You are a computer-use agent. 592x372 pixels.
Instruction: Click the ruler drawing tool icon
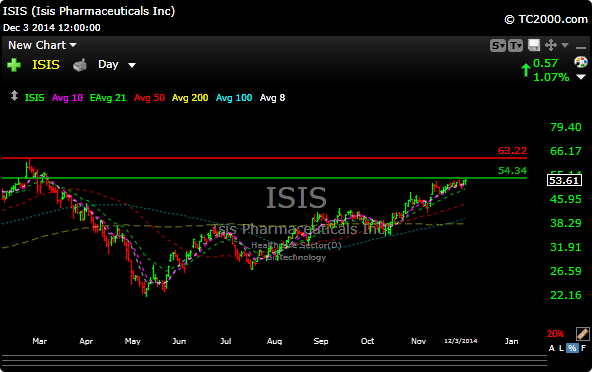click(583, 334)
